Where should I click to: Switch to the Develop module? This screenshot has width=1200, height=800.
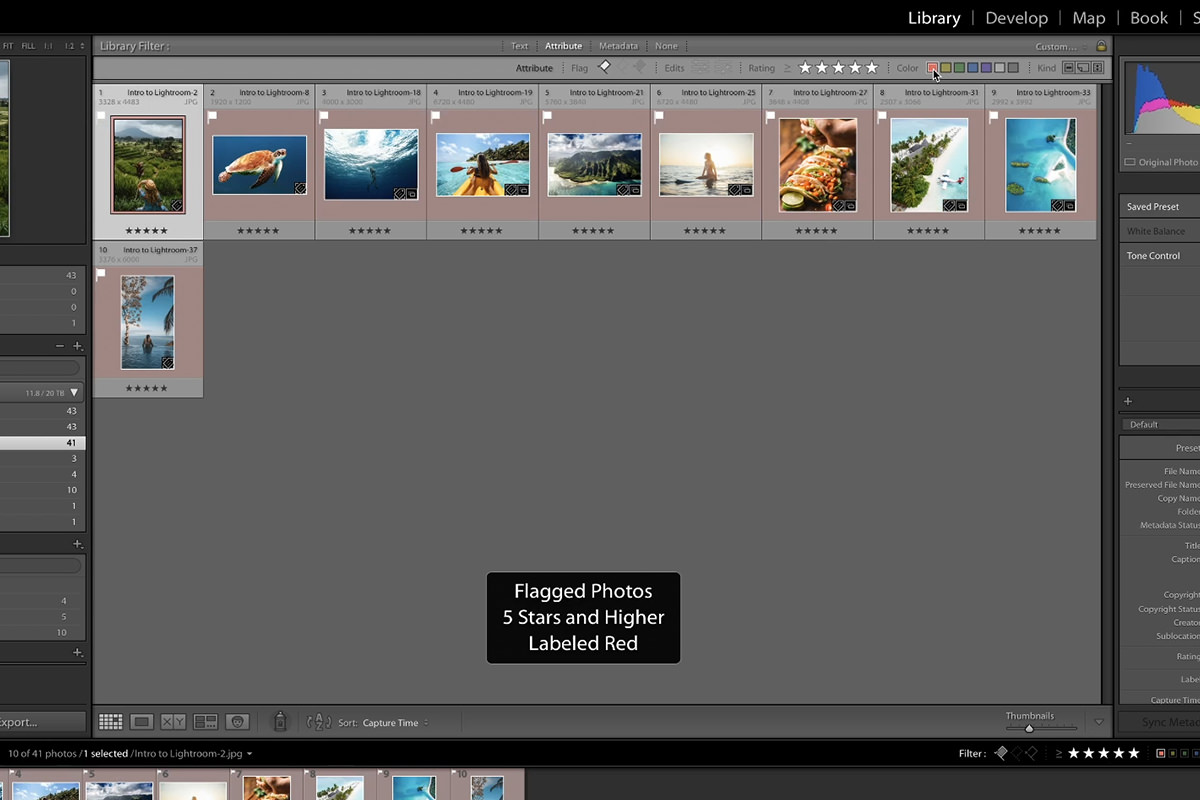[x=1016, y=17]
